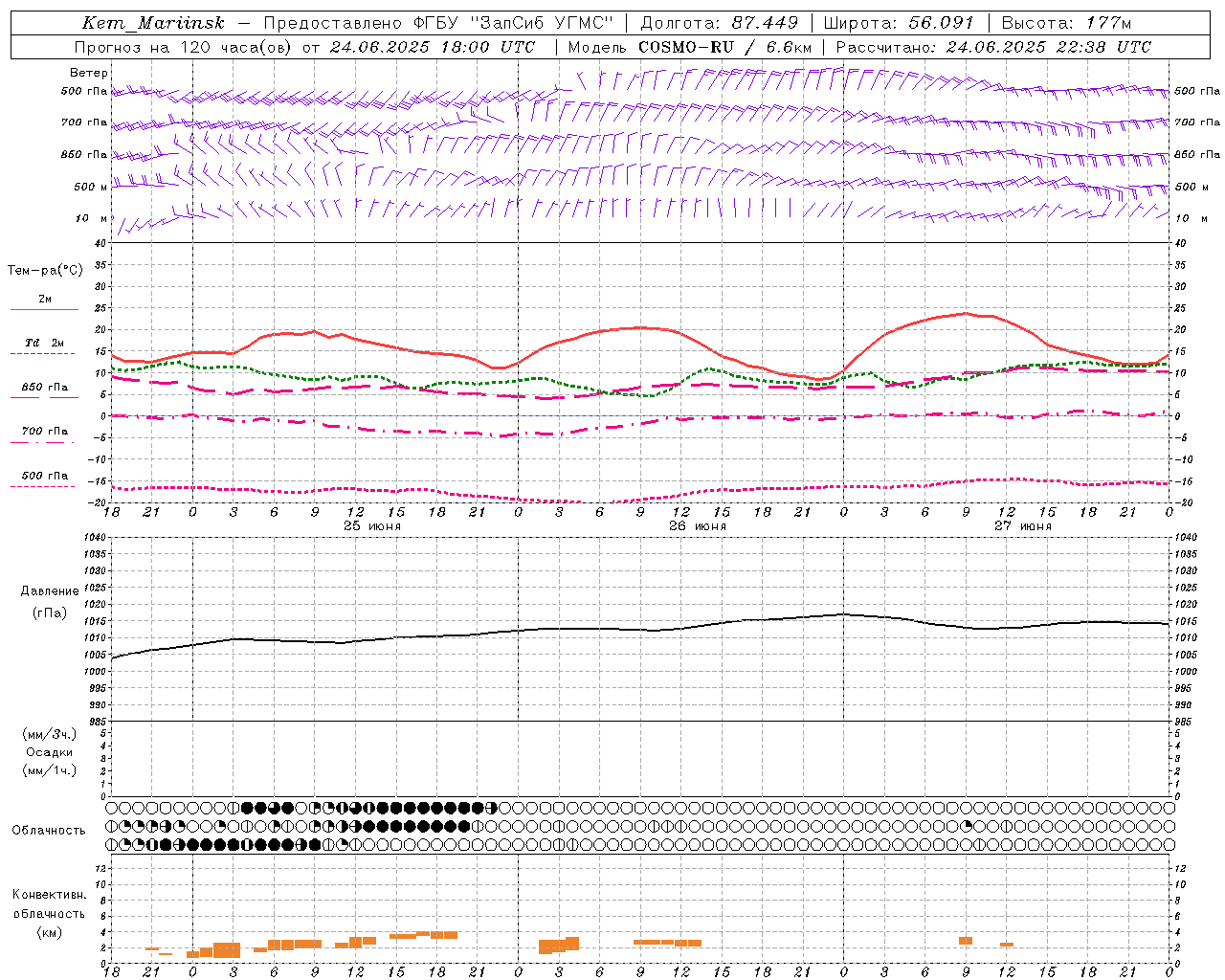Click the Конвективн. label
1225x980 pixels.
pos(49,895)
